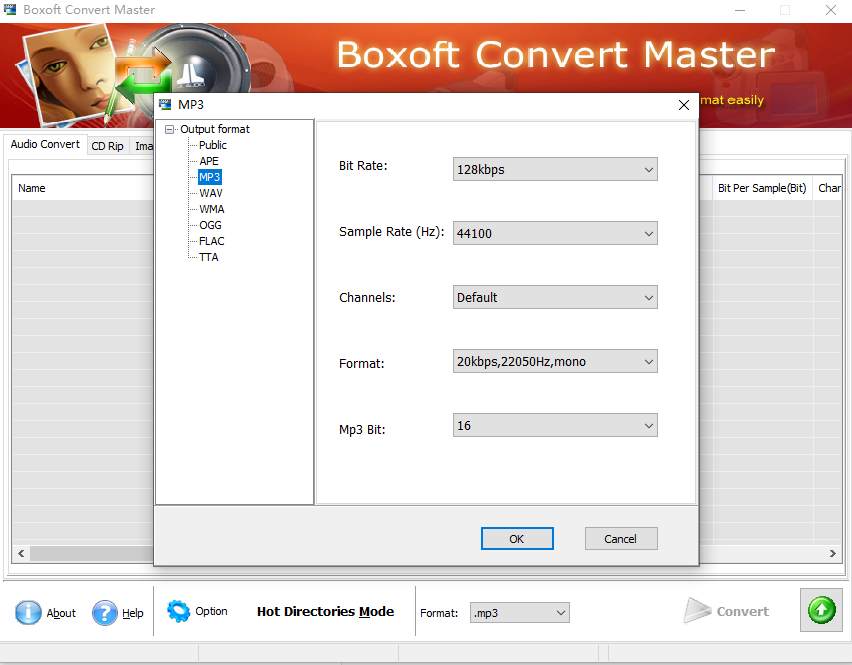Click Boxoft Convert Master title bar icon
Image resolution: width=852 pixels, height=665 pixels.
click(x=10, y=9)
